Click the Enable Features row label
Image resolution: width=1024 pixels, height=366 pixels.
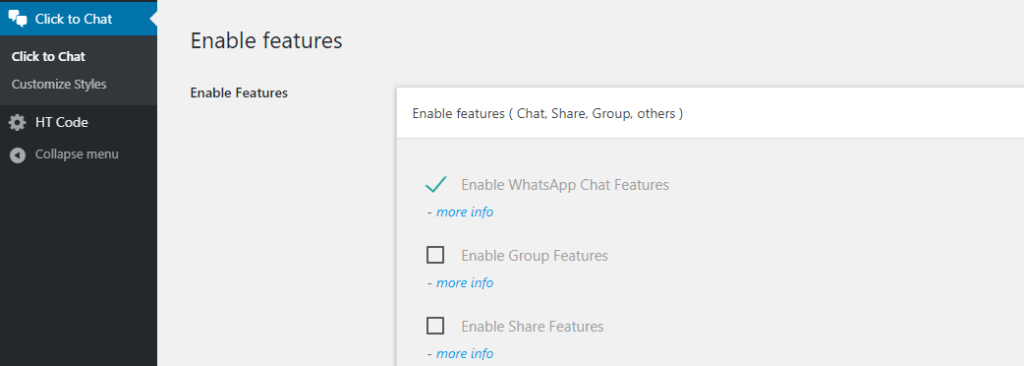coord(239,93)
